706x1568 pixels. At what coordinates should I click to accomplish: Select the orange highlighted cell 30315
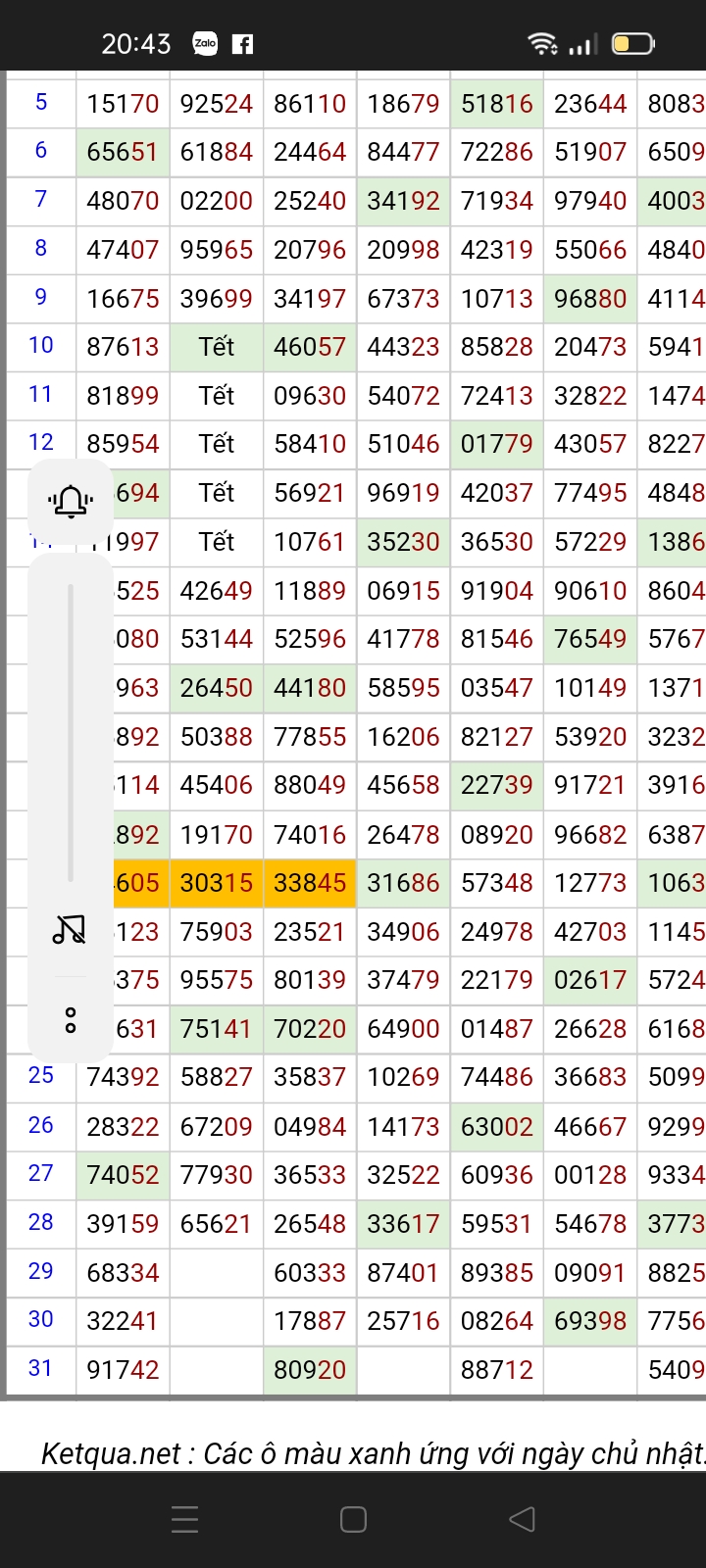point(217,883)
